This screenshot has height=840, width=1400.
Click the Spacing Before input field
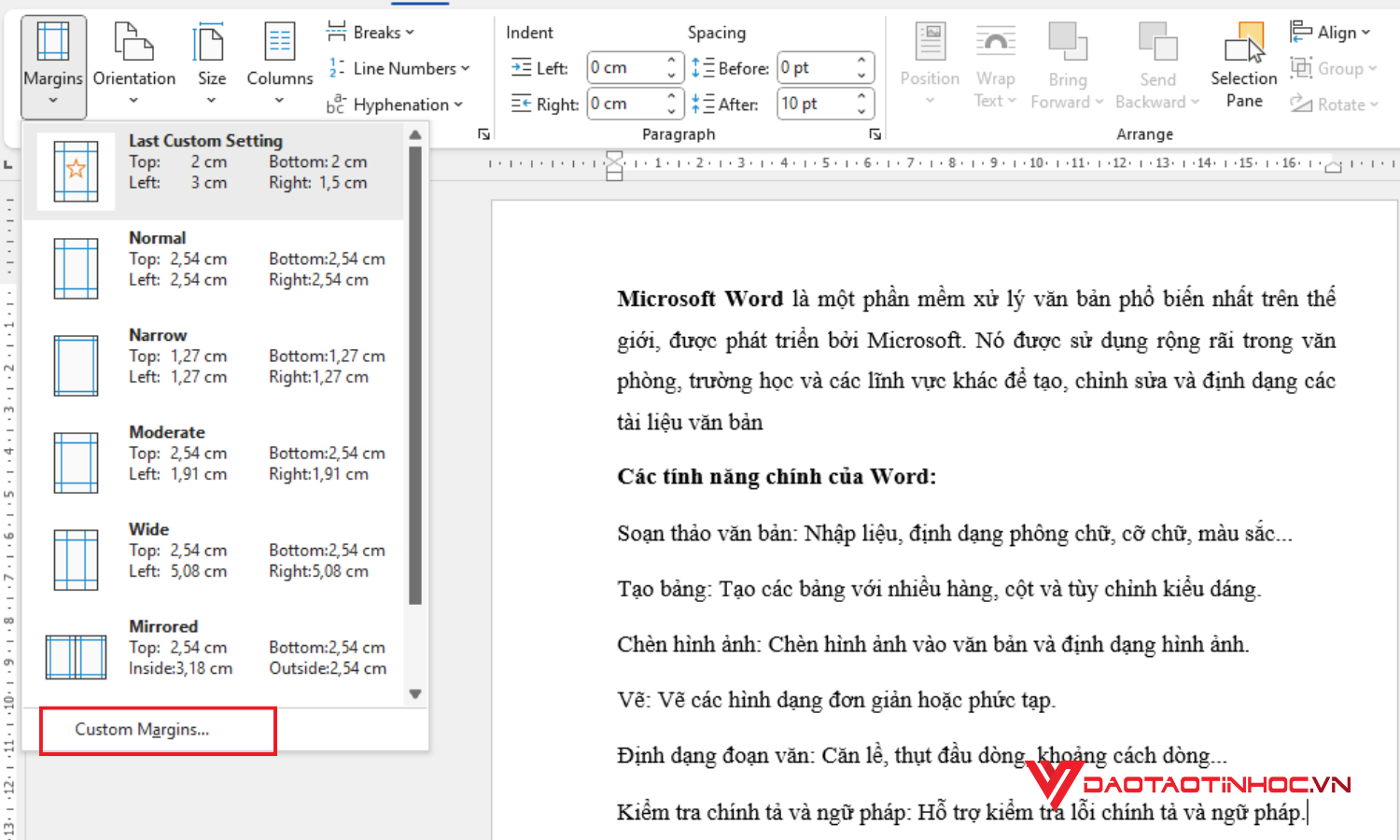[814, 67]
